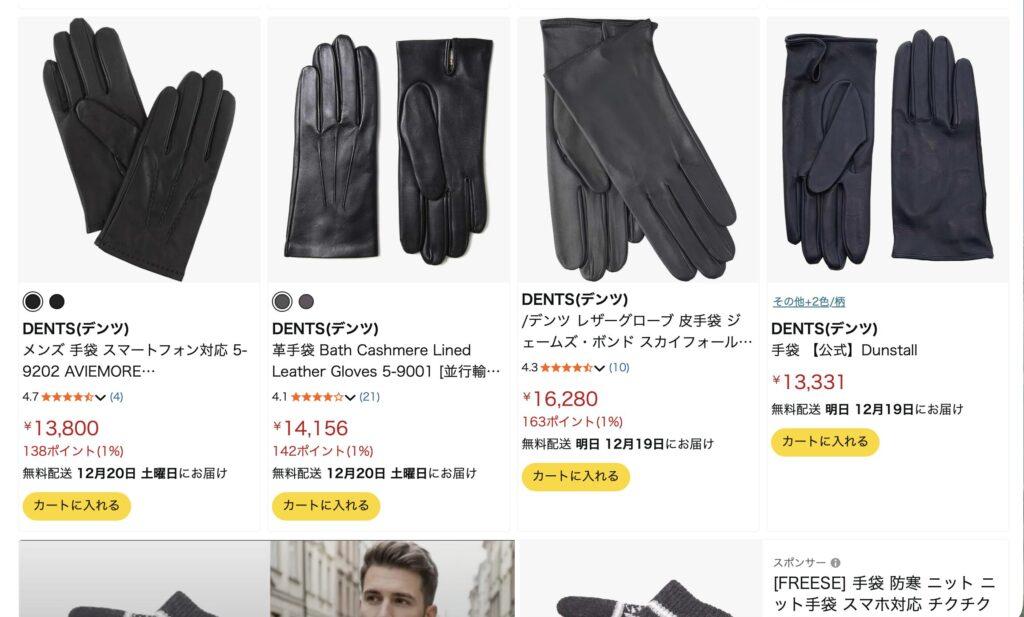Screen dimensions: 1024x617
Task: Open the FREESE knit gloves sponsored listing
Action: point(884,593)
